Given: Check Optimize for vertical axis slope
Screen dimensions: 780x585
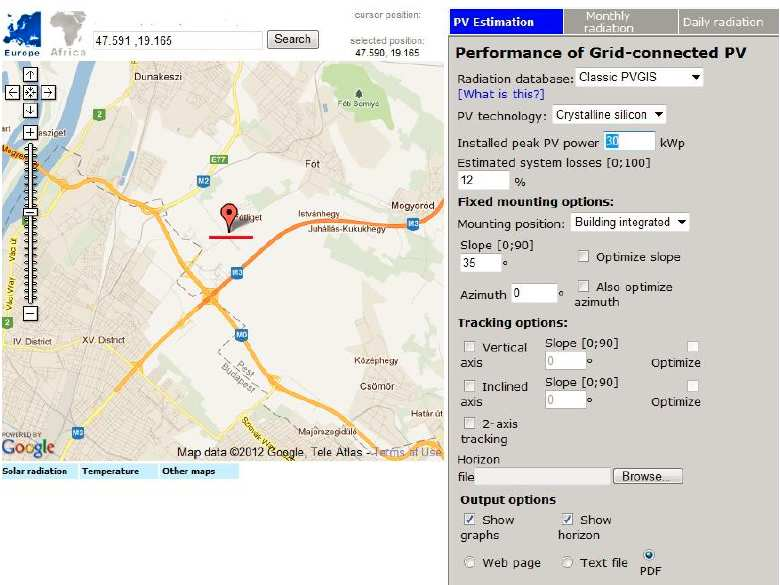Looking at the screenshot, I should click(x=692, y=346).
